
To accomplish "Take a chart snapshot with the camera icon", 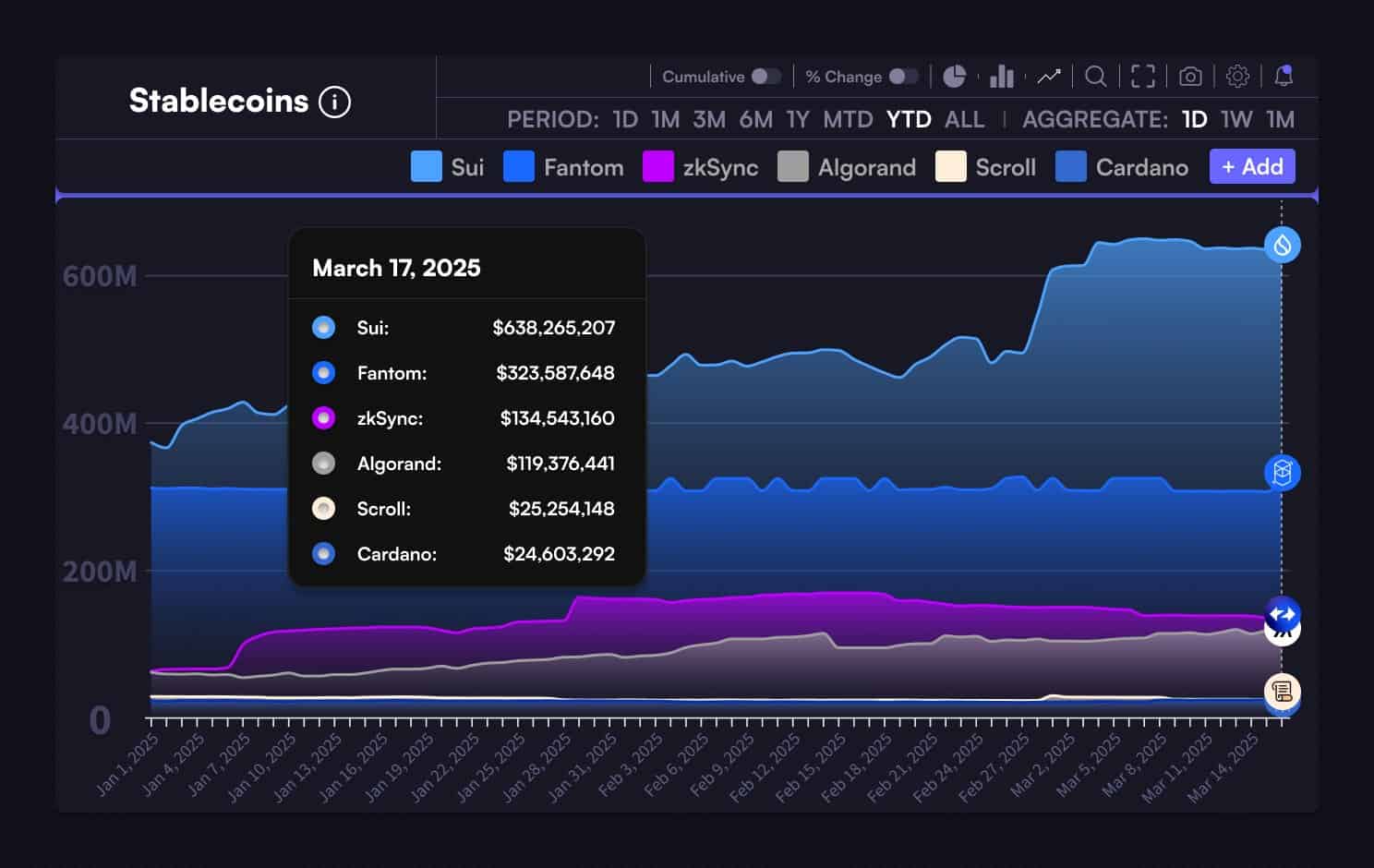I will (x=1189, y=76).
